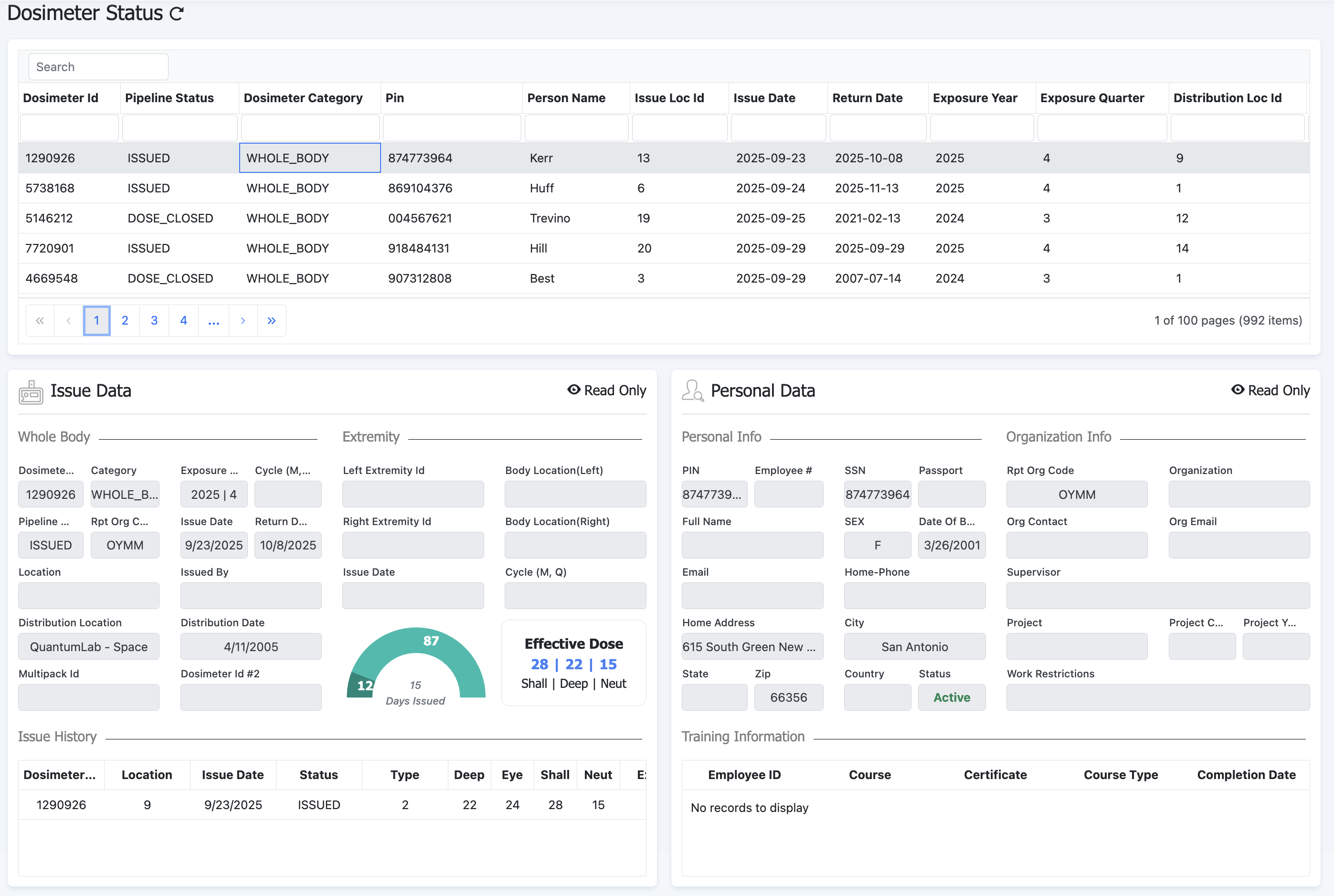Click previous page single-left chevron
The image size is (1334, 896).
click(69, 321)
